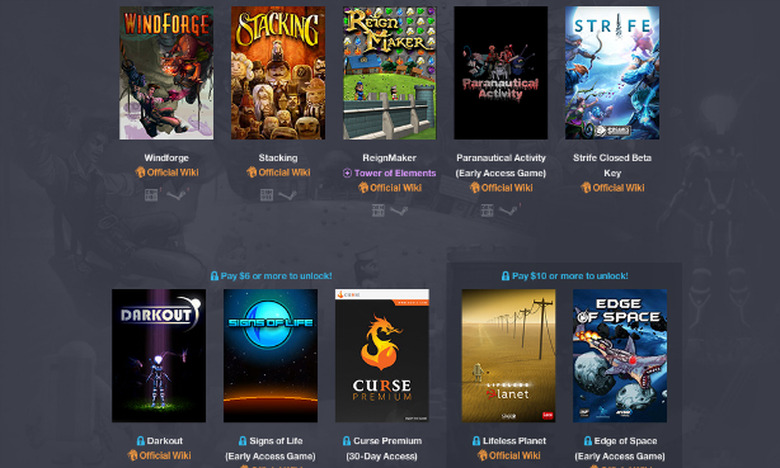Click the lock icon beside Lifeless Planet
The height and width of the screenshot is (468, 780).
476,441
